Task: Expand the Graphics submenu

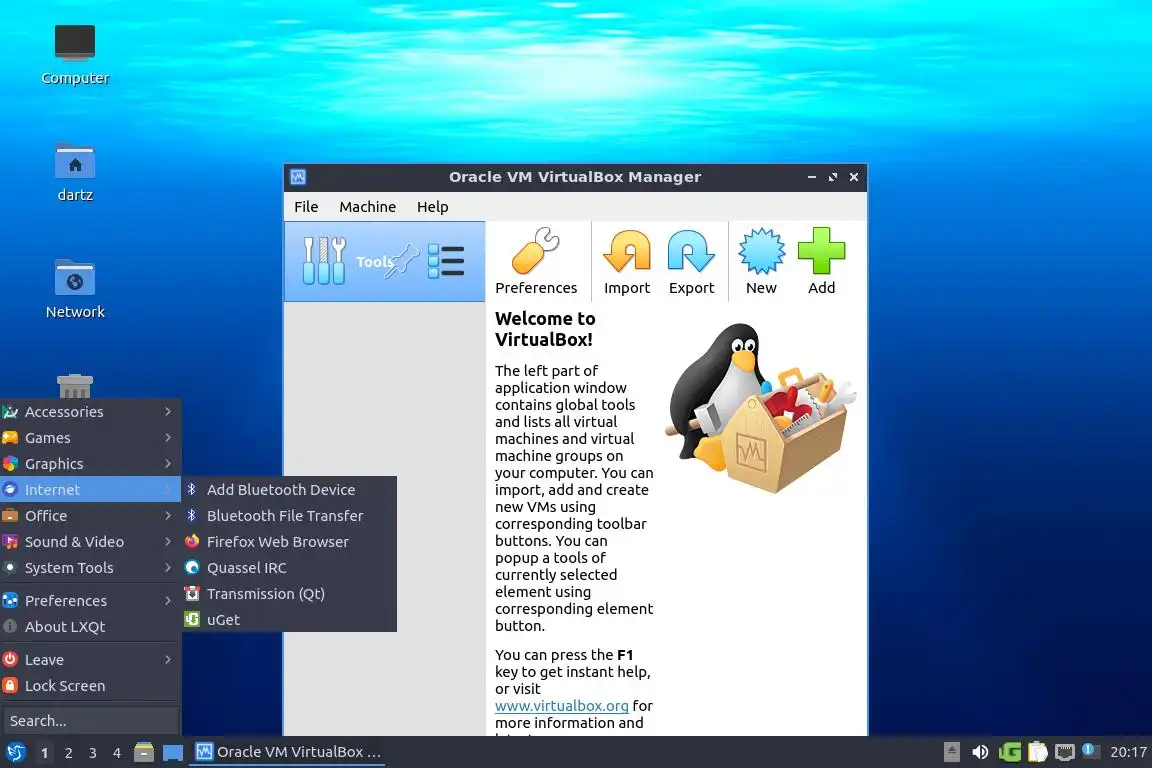Action: 90,464
